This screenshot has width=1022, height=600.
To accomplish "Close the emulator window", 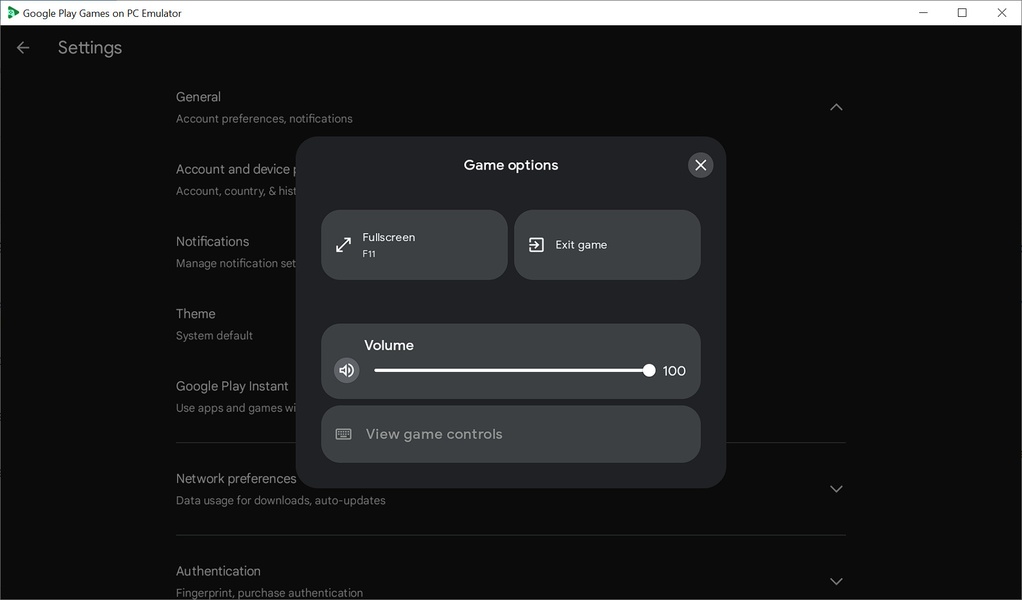I will pos(1001,13).
